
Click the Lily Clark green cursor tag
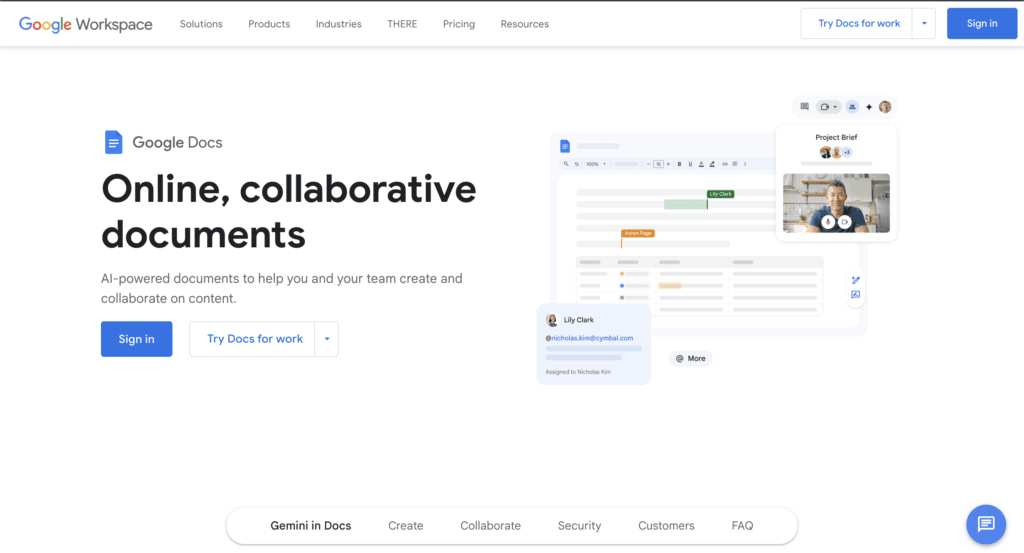720,194
